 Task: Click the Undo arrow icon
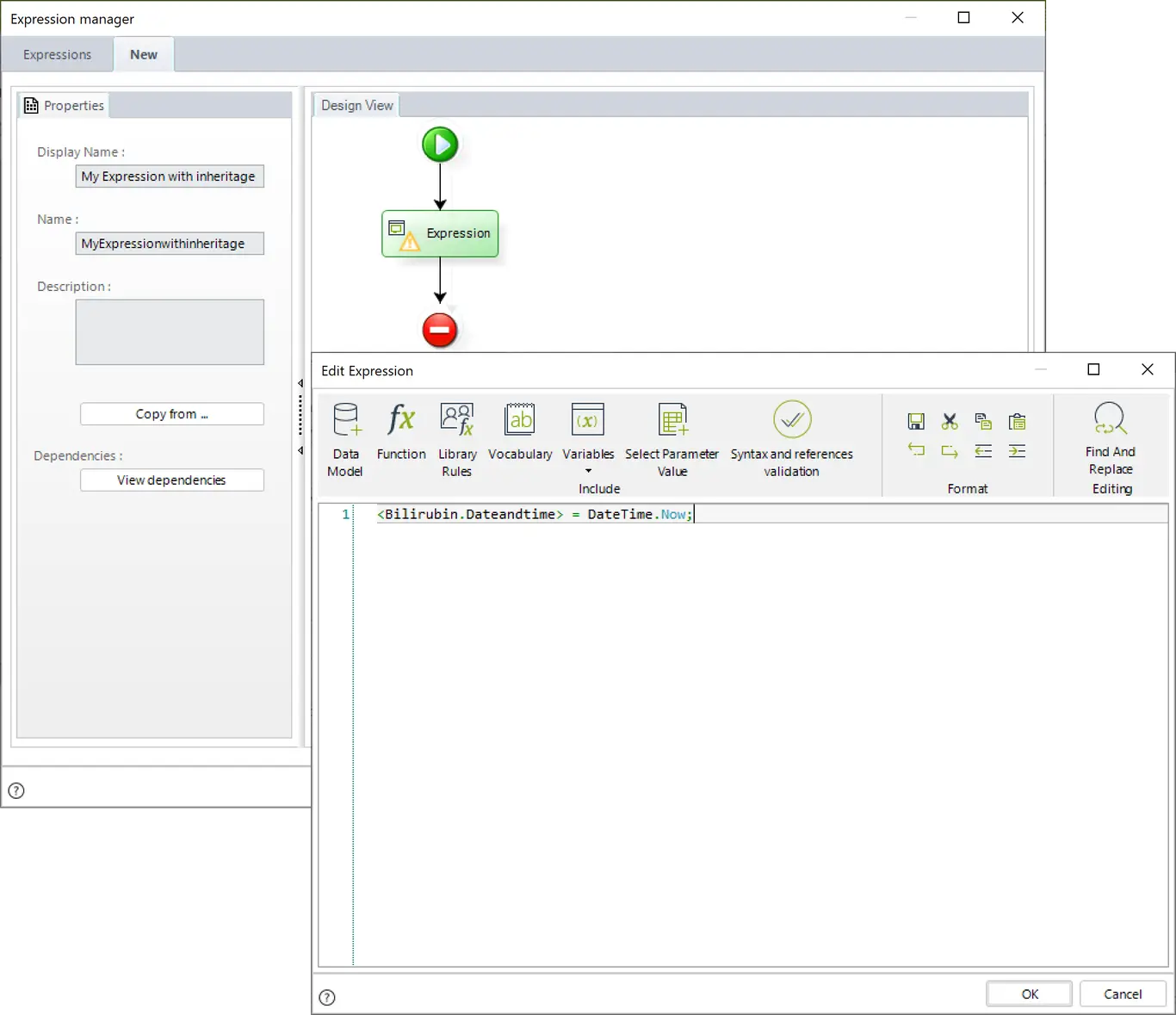pos(916,450)
